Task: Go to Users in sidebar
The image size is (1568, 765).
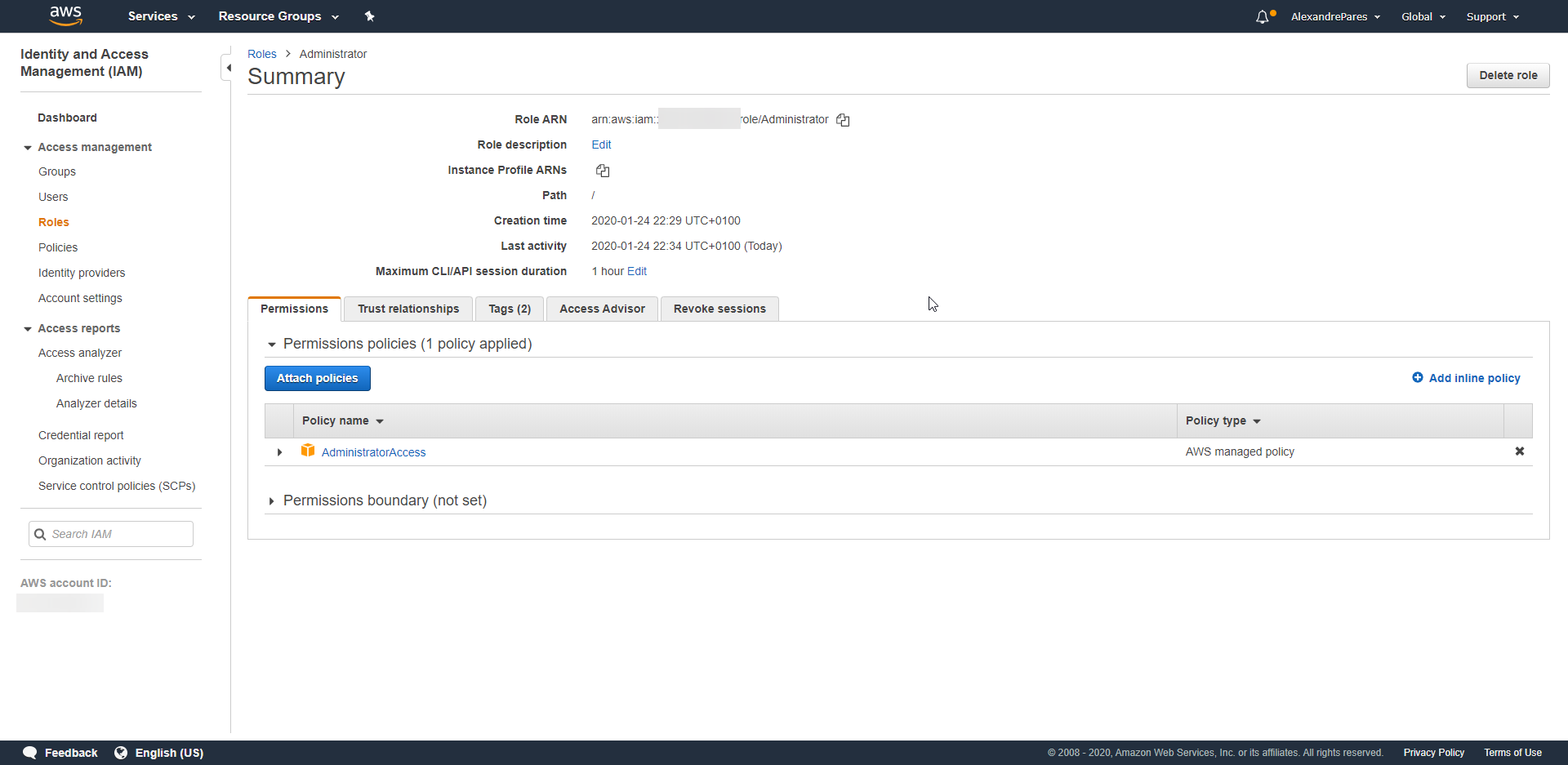Action: (x=53, y=197)
